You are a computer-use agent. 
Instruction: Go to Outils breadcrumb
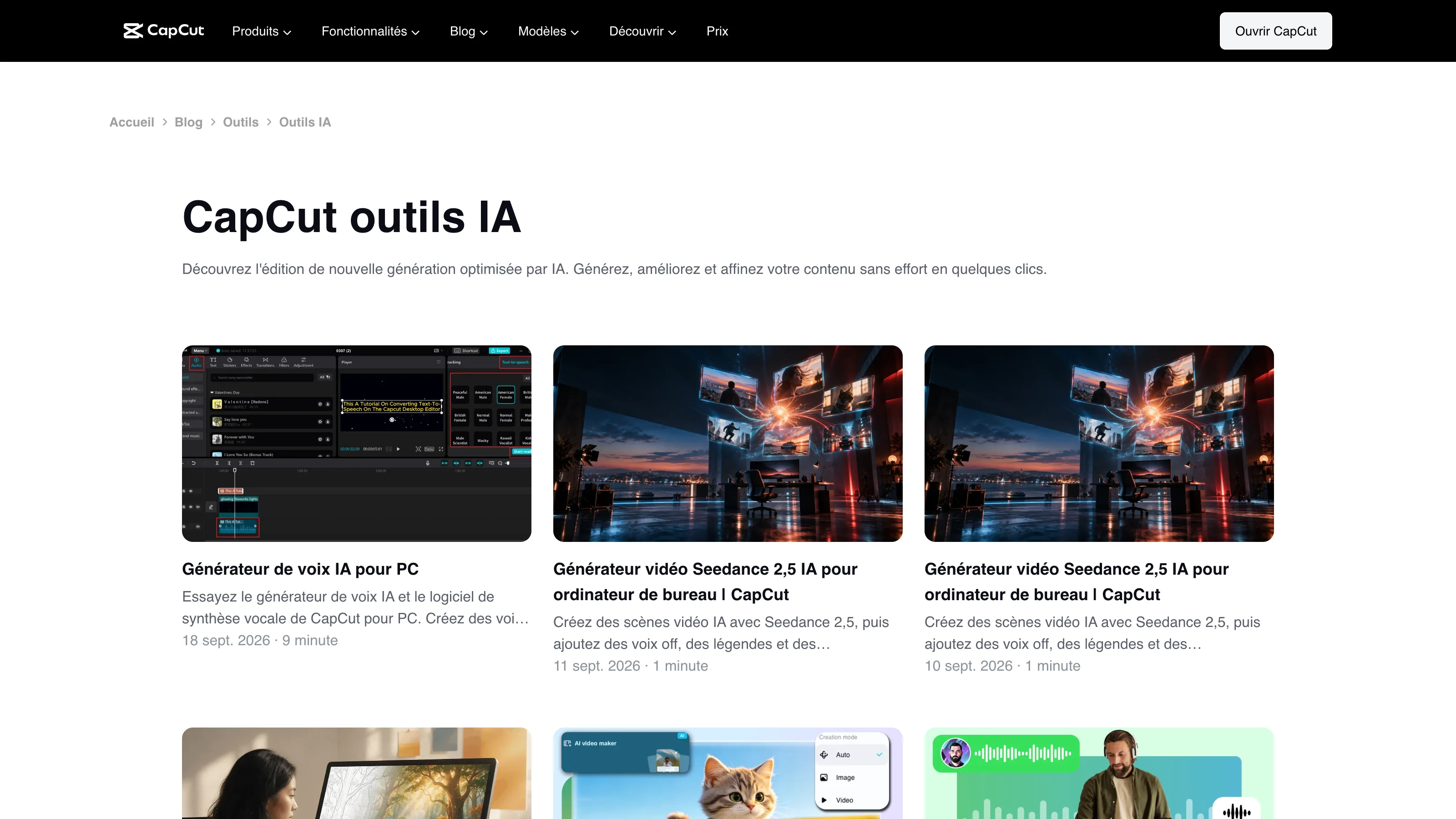pyautogui.click(x=240, y=122)
